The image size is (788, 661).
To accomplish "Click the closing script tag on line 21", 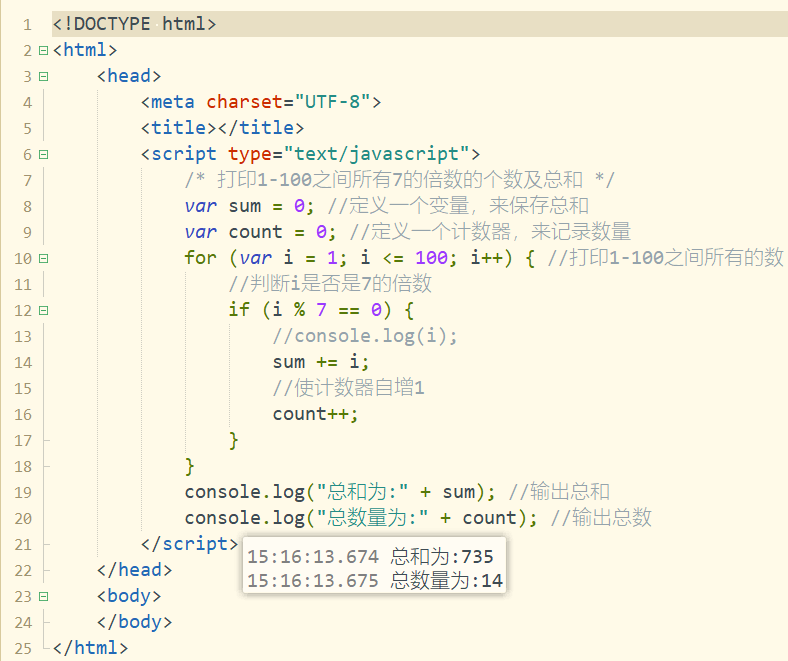I will point(189,544).
